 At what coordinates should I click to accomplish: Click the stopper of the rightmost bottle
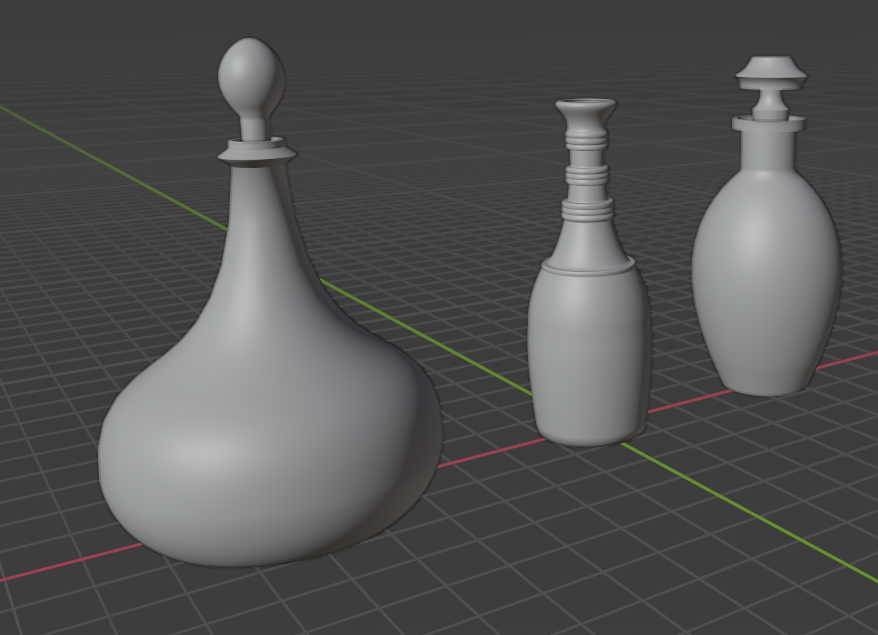pos(768,80)
